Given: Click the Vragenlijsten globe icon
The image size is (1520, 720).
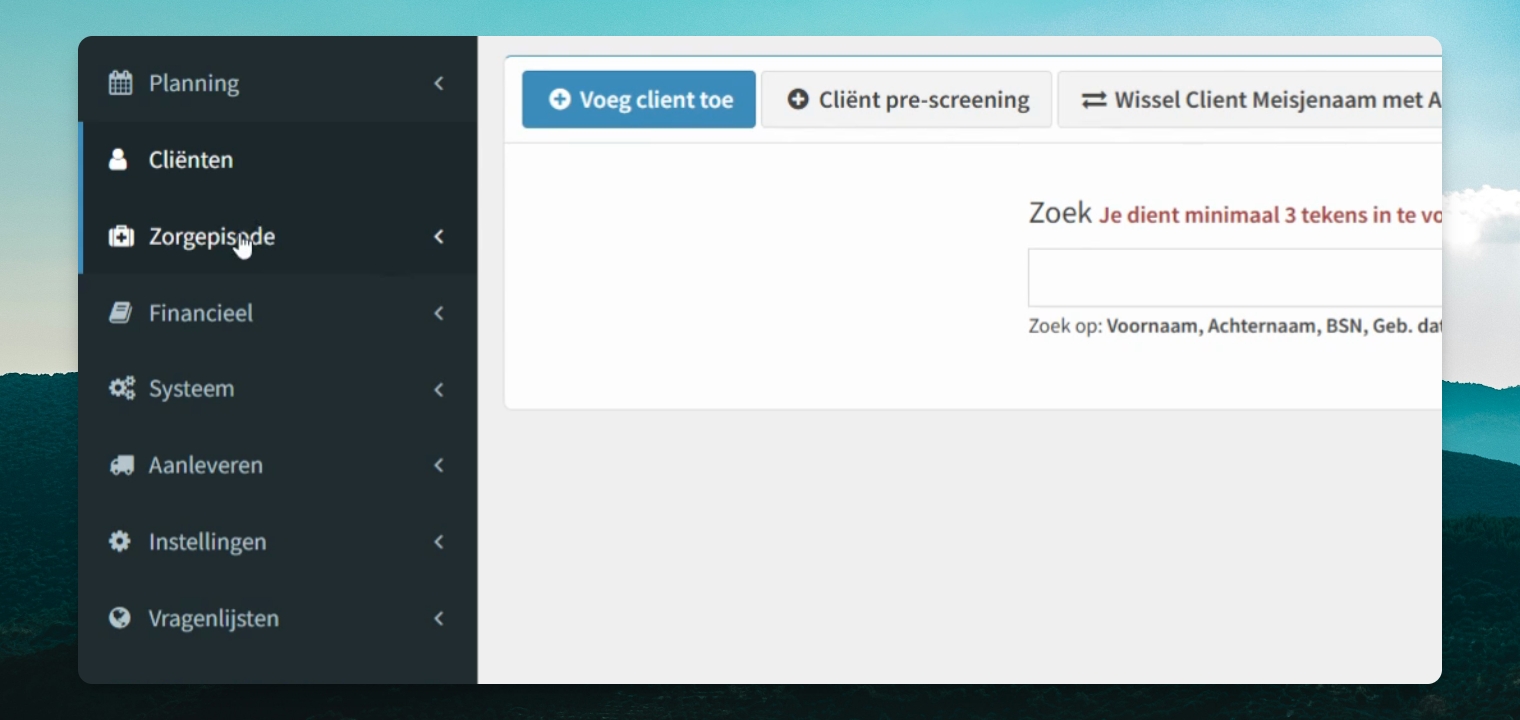Looking at the screenshot, I should 119,618.
